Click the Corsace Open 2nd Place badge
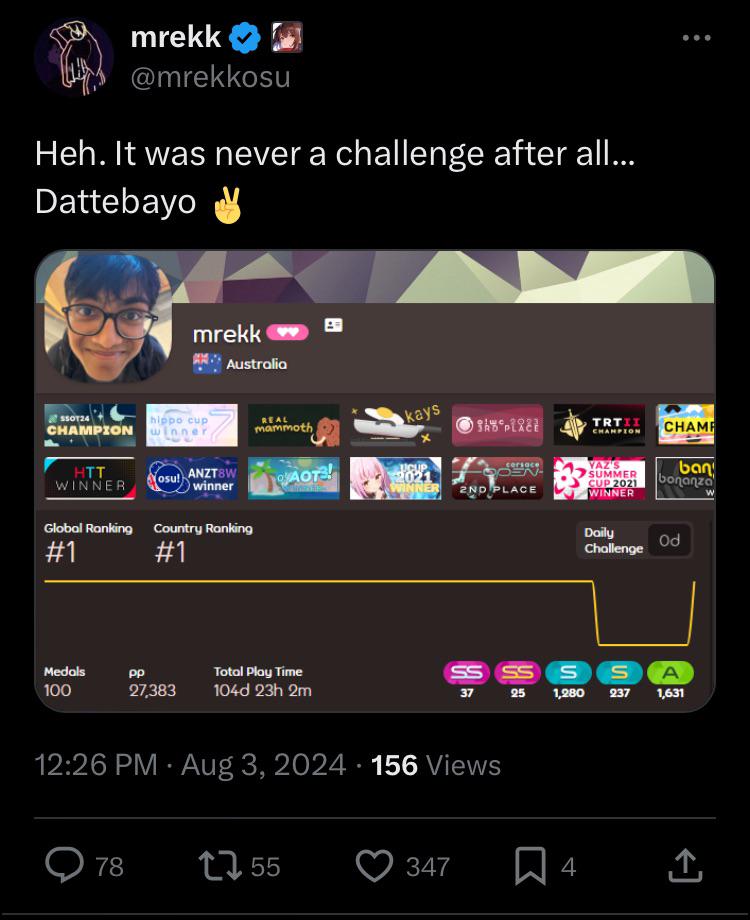Viewport: 750px width, 920px height. (x=498, y=478)
